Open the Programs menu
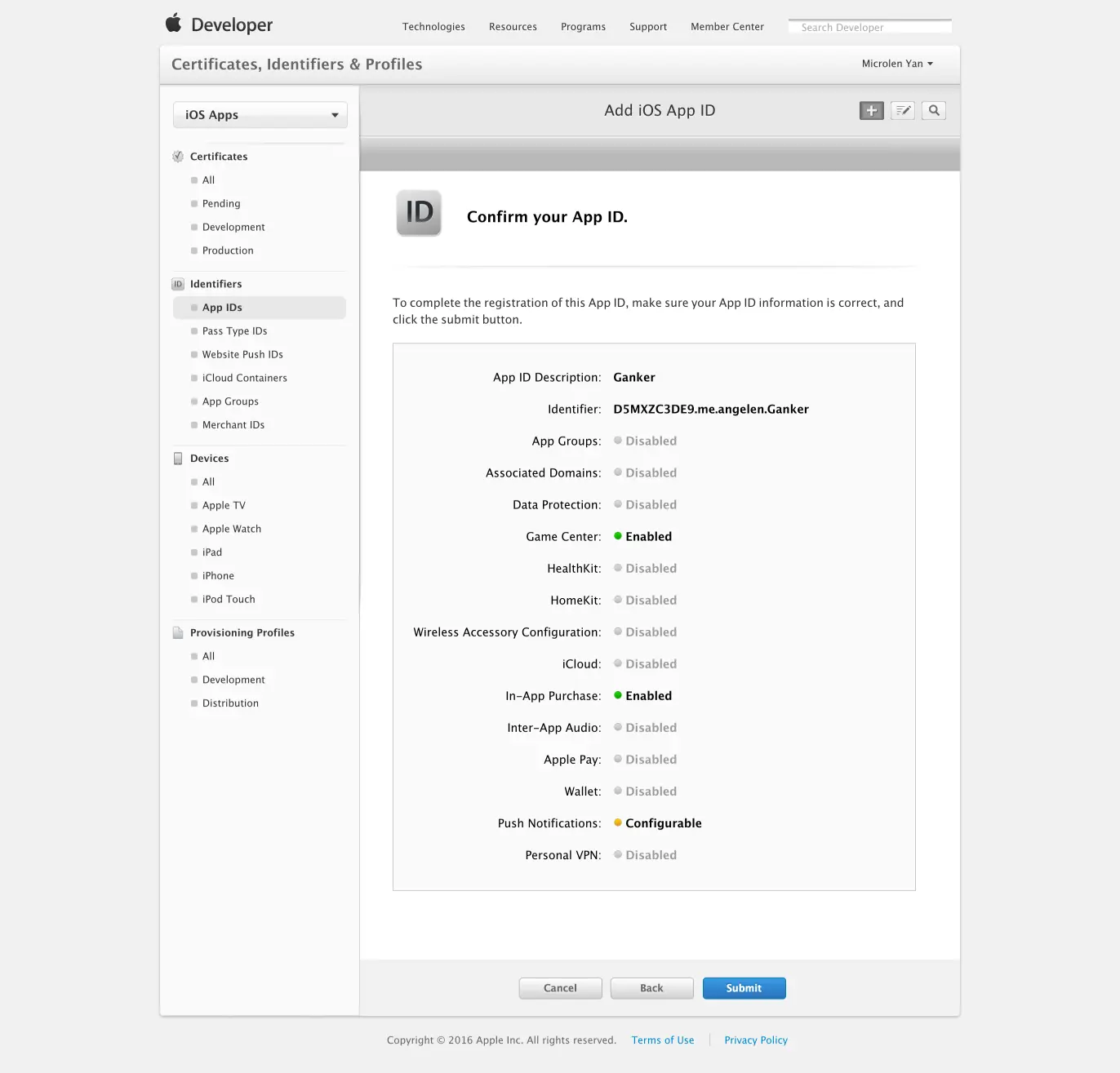The width and height of the screenshot is (1120, 1073). tap(583, 27)
